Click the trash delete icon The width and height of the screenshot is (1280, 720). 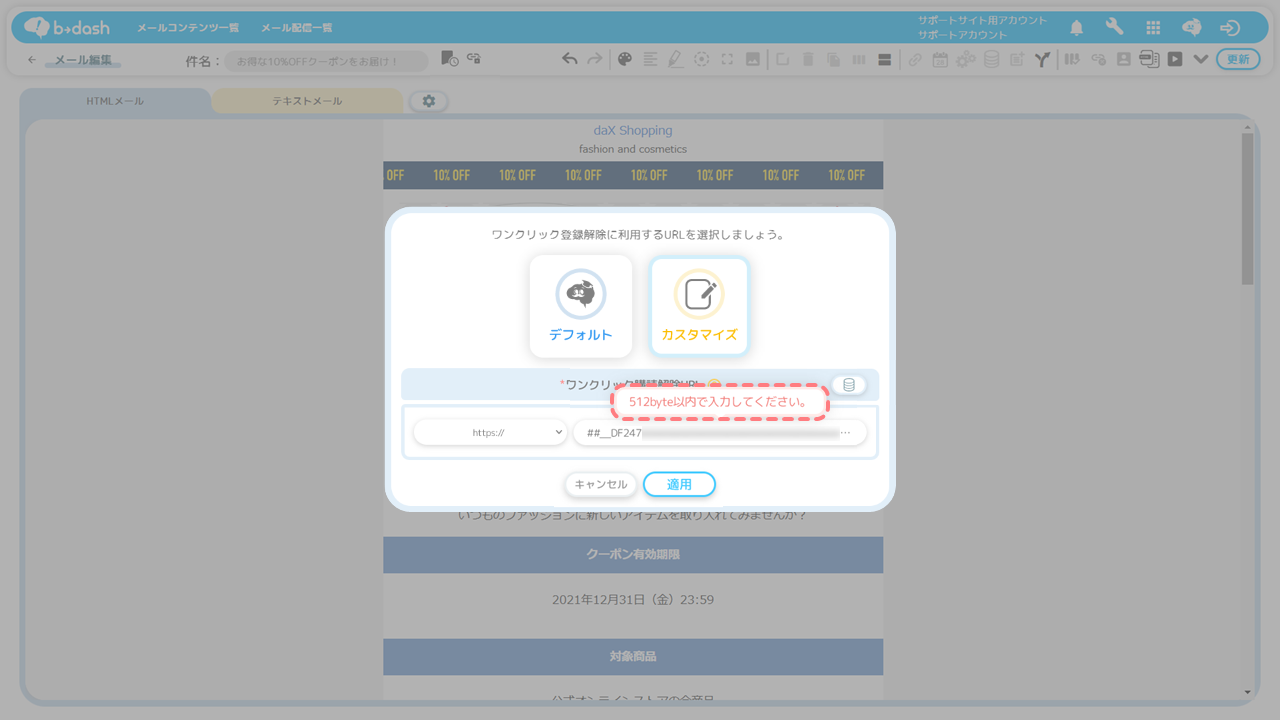(808, 60)
